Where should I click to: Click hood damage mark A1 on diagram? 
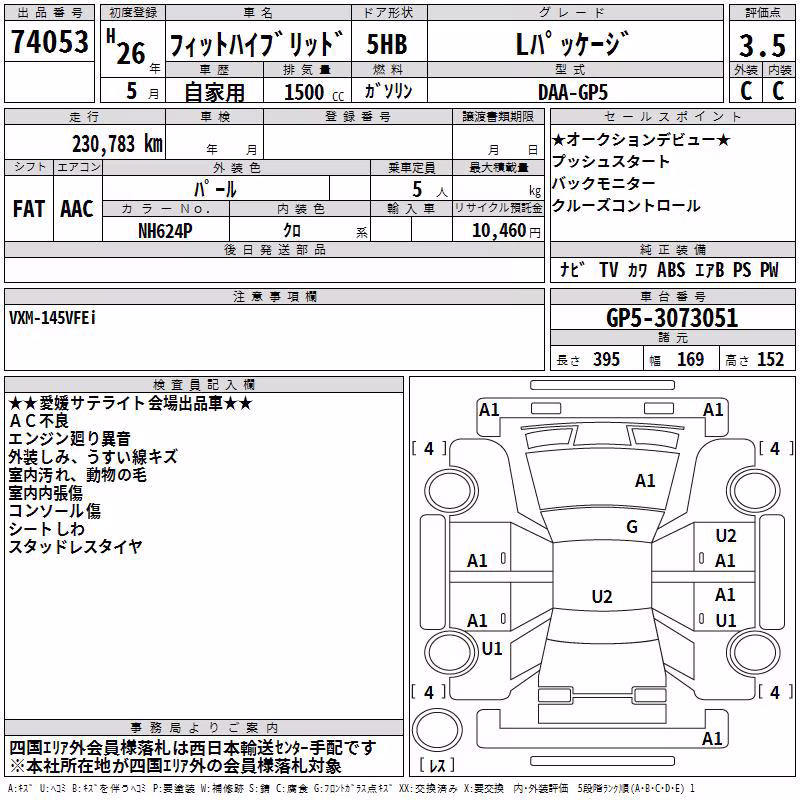pos(645,481)
